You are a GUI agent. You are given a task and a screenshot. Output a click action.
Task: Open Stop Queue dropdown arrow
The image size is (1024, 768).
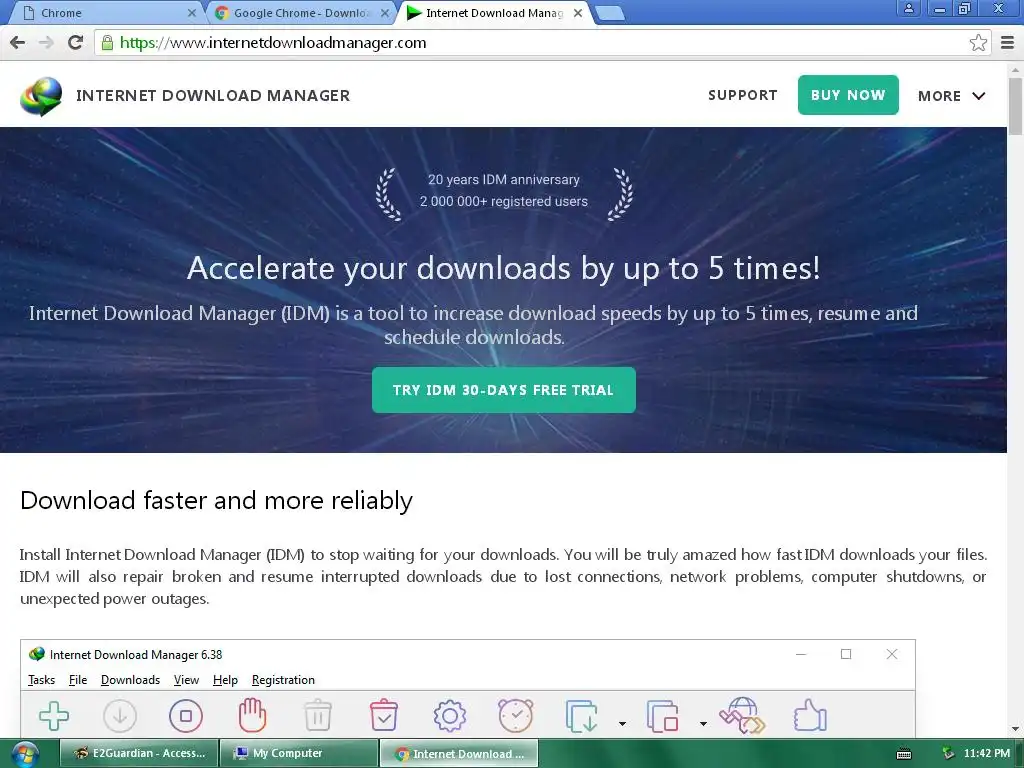pyautogui.click(x=703, y=723)
